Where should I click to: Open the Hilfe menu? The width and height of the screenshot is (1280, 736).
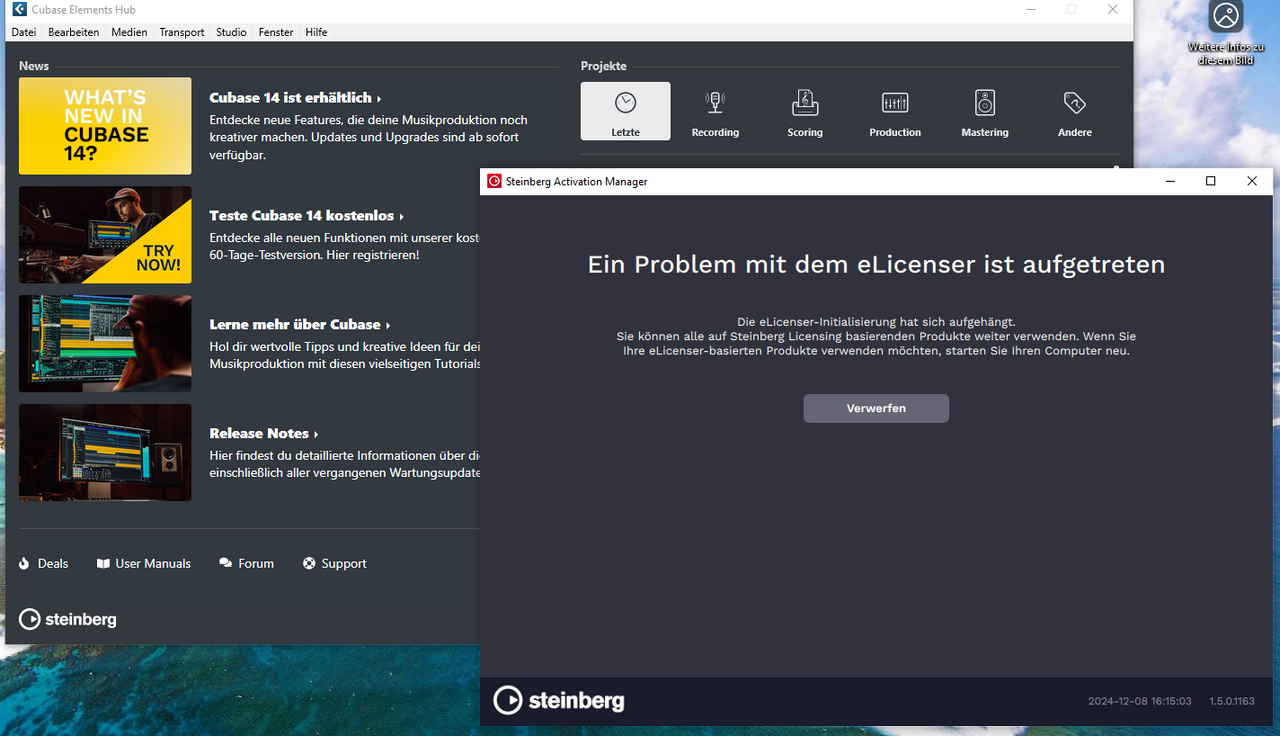[316, 32]
